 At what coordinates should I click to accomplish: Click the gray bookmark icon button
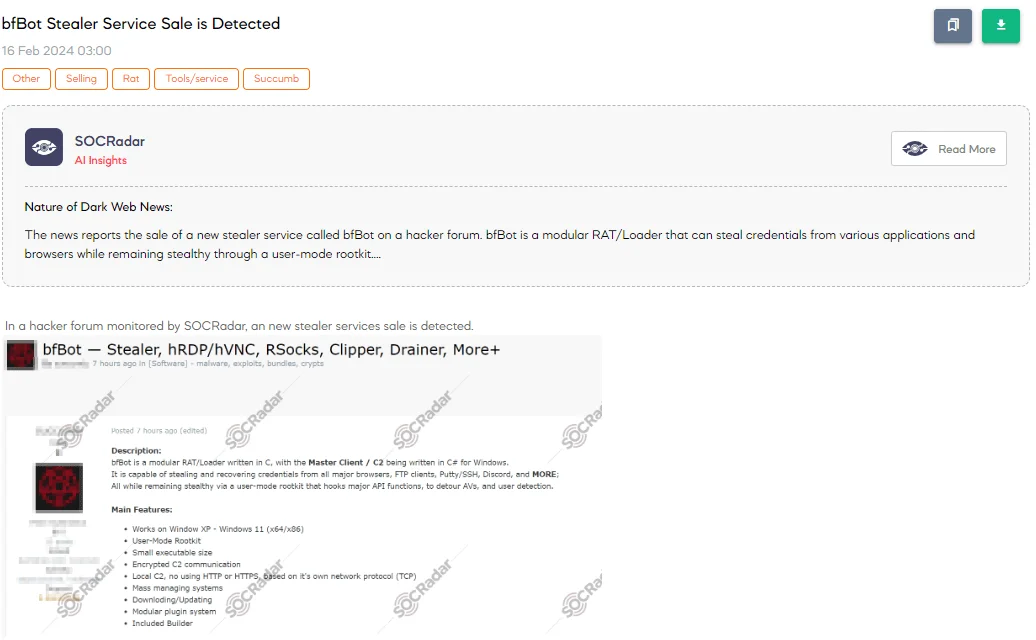tap(952, 26)
